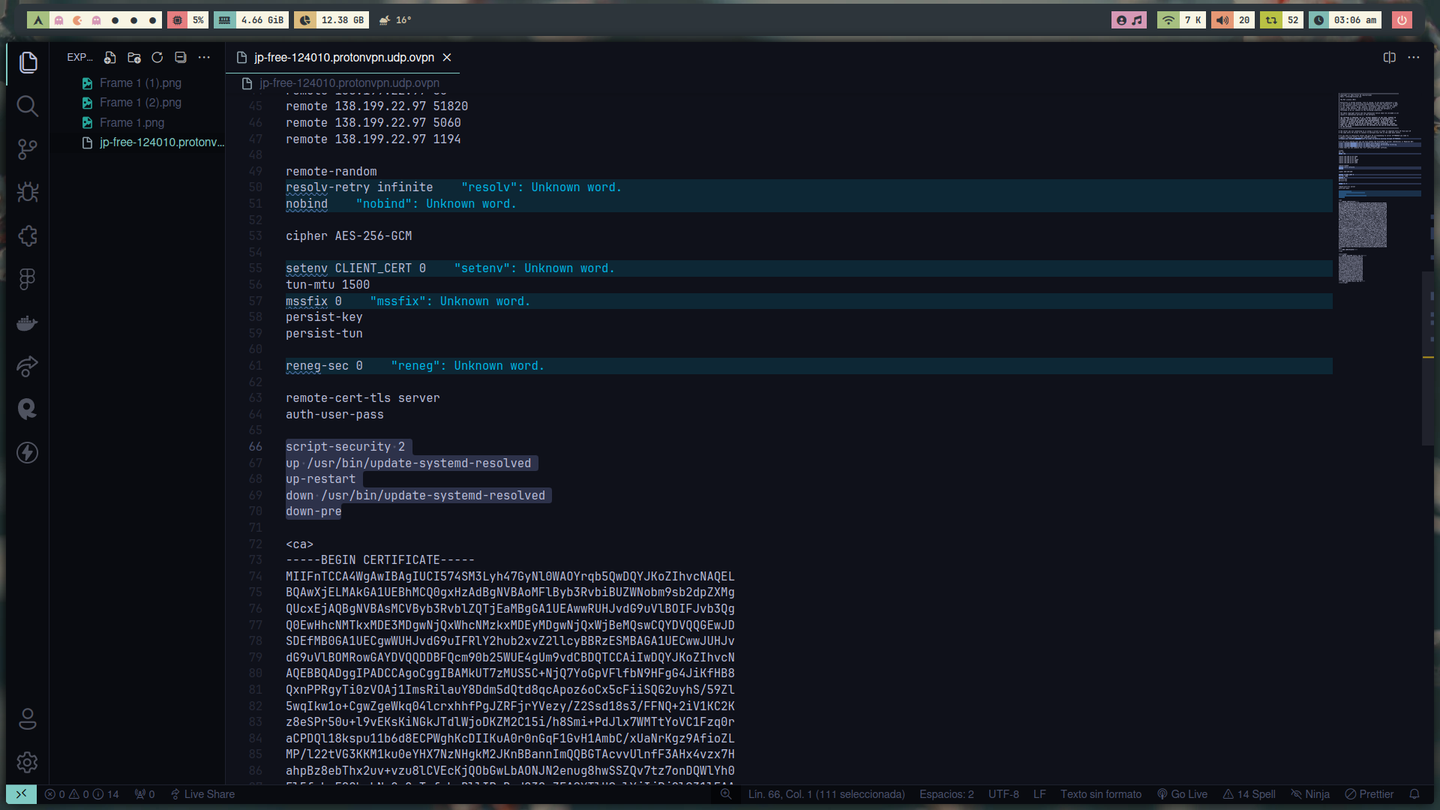Image resolution: width=1440 pixels, height=810 pixels.
Task: Click the remote-cert-tls server line
Action: (363, 398)
